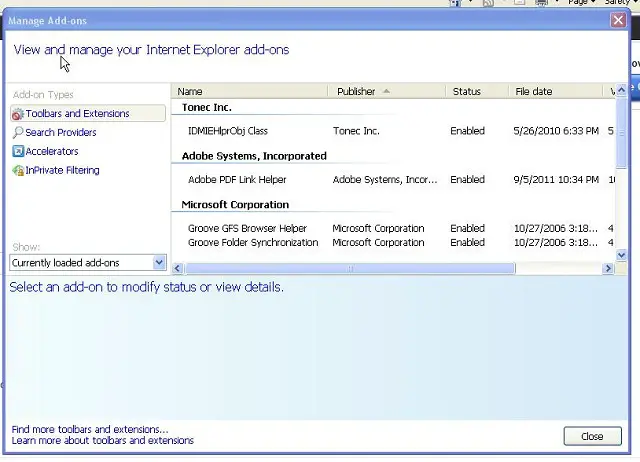Viewport: 640px width, 462px height.
Task: Sort list by Name column header
Action: click(249, 91)
